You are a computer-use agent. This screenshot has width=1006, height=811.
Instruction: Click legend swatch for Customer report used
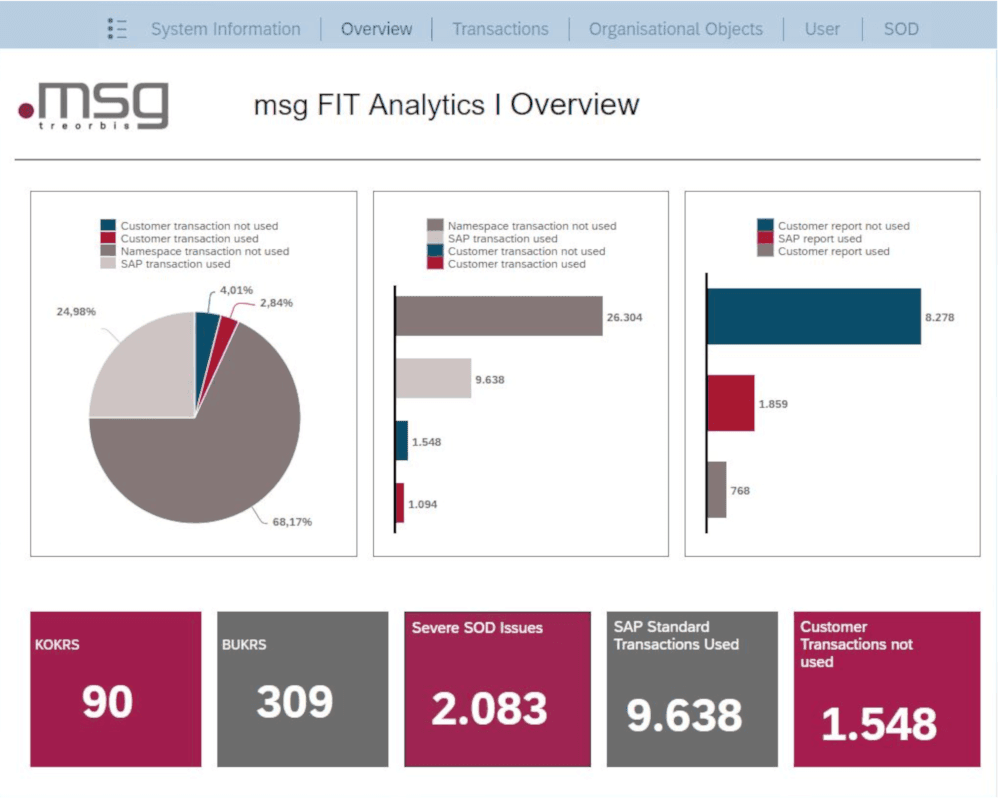pos(765,251)
